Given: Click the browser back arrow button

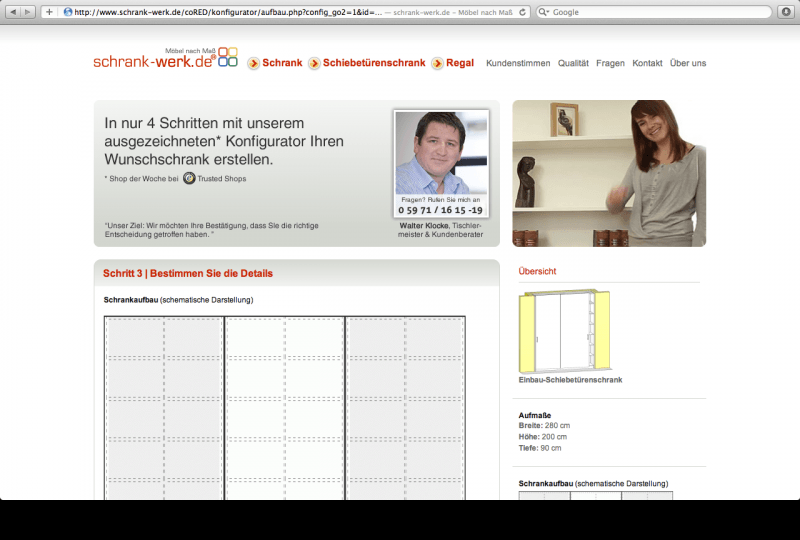Looking at the screenshot, I should [13, 12].
